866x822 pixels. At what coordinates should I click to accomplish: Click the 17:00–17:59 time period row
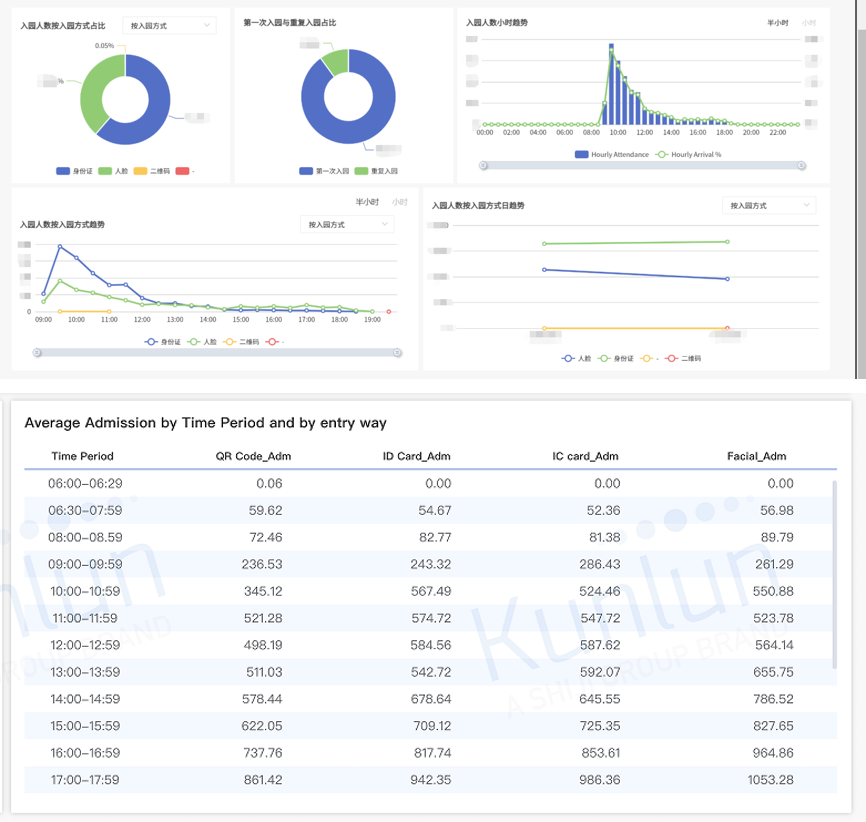[x=430, y=779]
